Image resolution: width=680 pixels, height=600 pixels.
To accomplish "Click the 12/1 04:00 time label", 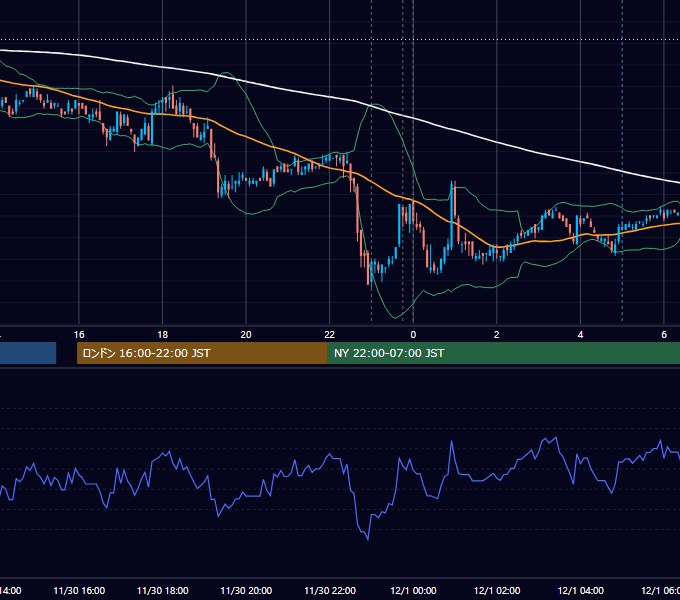I will (581, 591).
